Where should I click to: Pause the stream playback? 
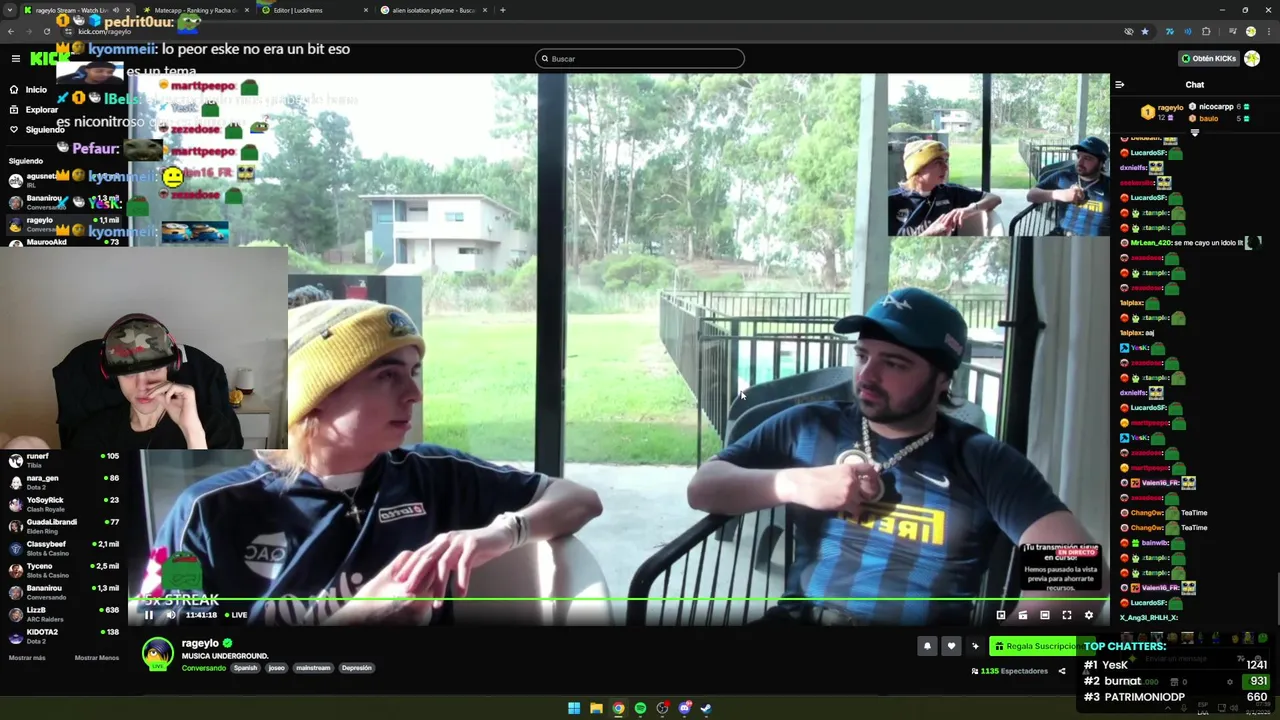pyautogui.click(x=149, y=615)
